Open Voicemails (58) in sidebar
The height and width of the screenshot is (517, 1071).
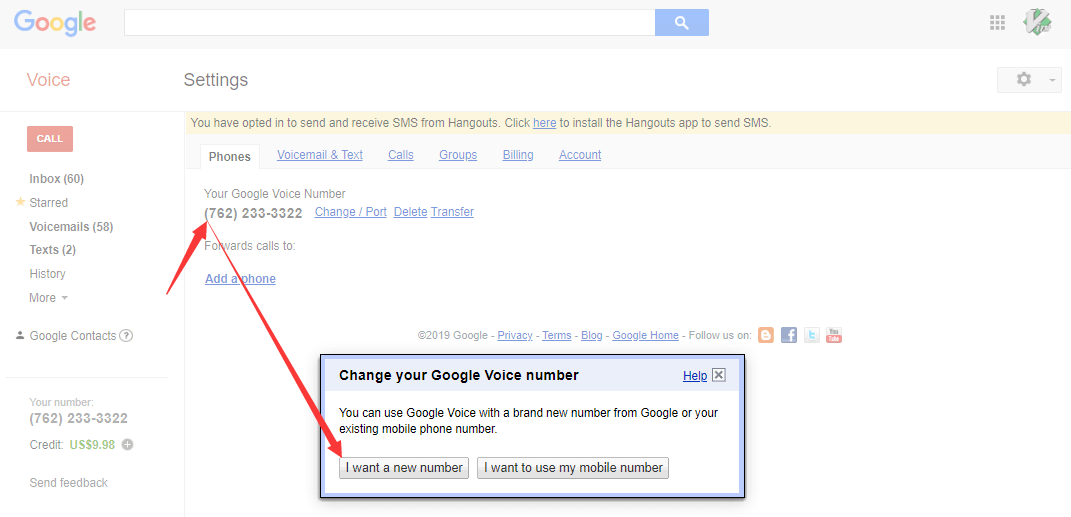click(x=71, y=227)
